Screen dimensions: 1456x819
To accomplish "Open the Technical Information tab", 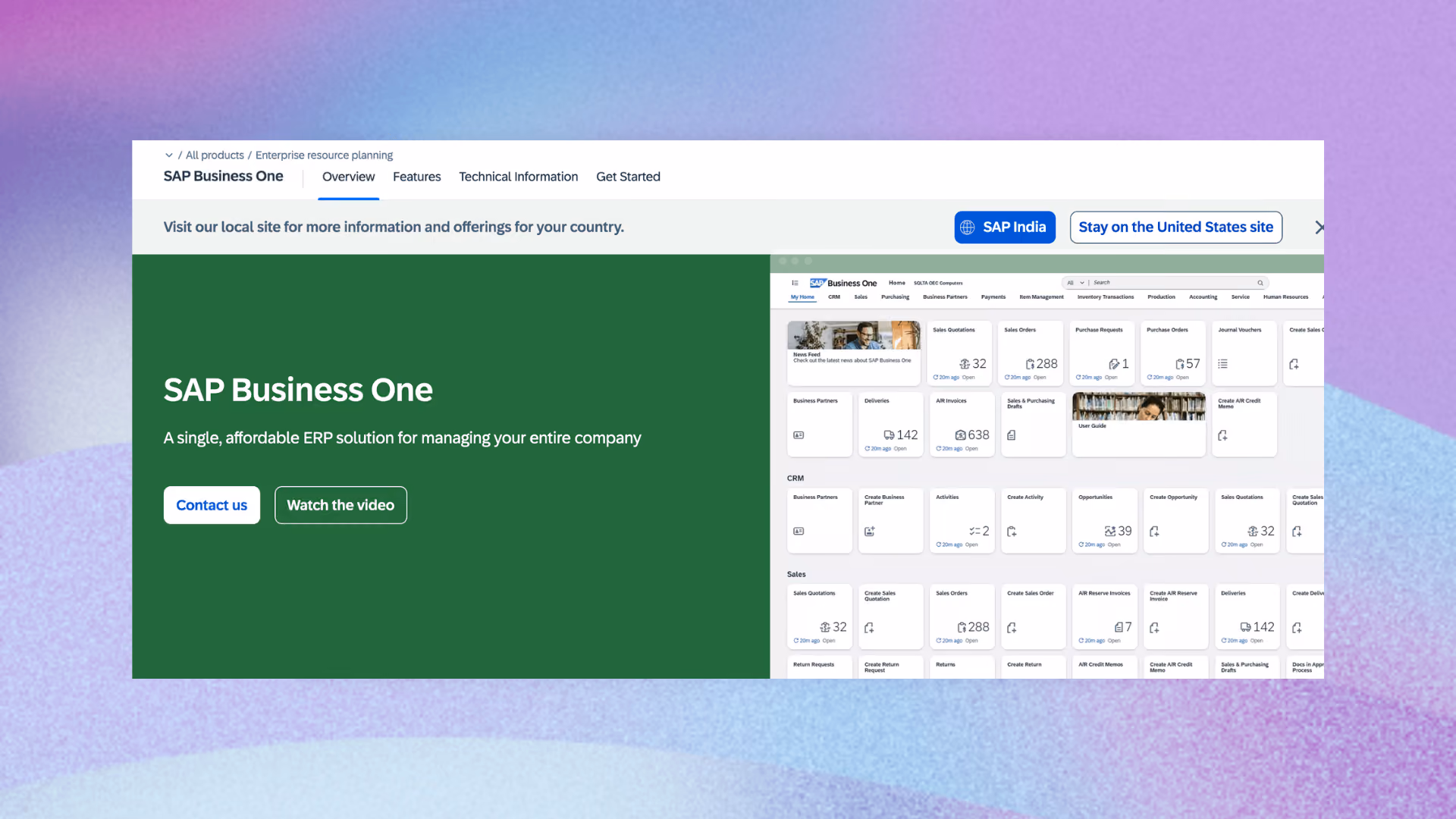I will (x=518, y=177).
